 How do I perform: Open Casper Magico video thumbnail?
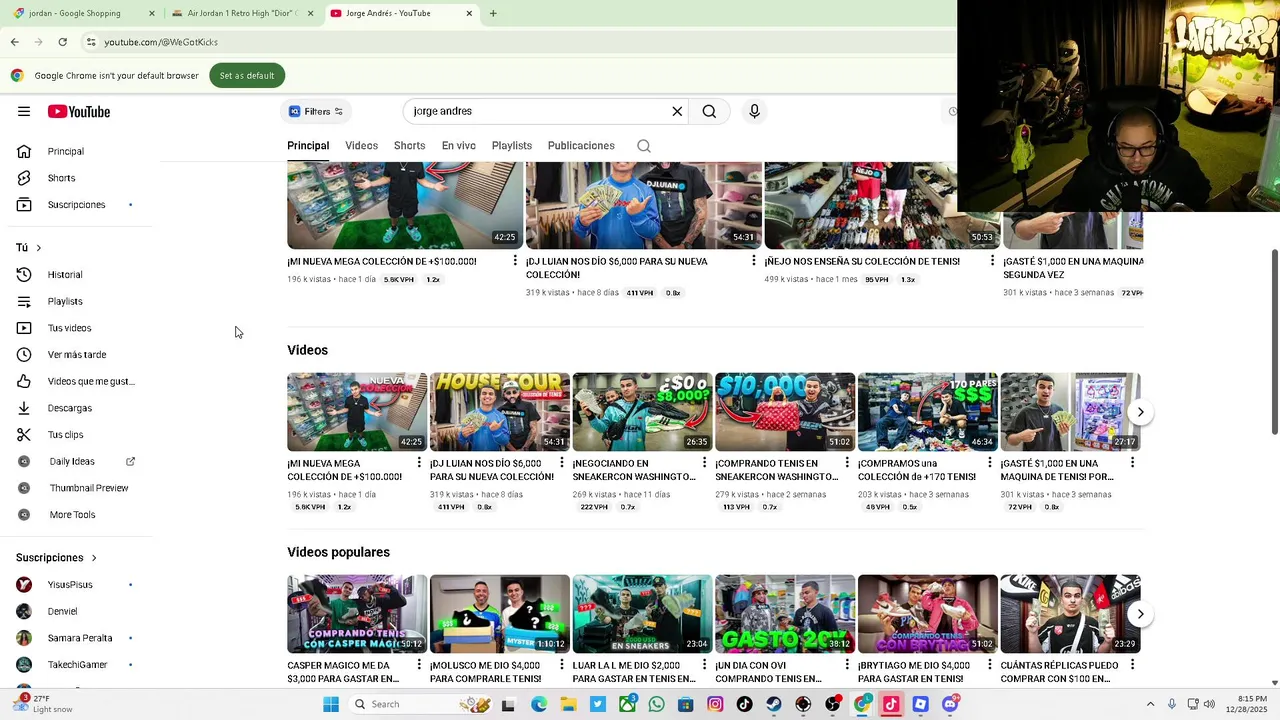pos(357,614)
